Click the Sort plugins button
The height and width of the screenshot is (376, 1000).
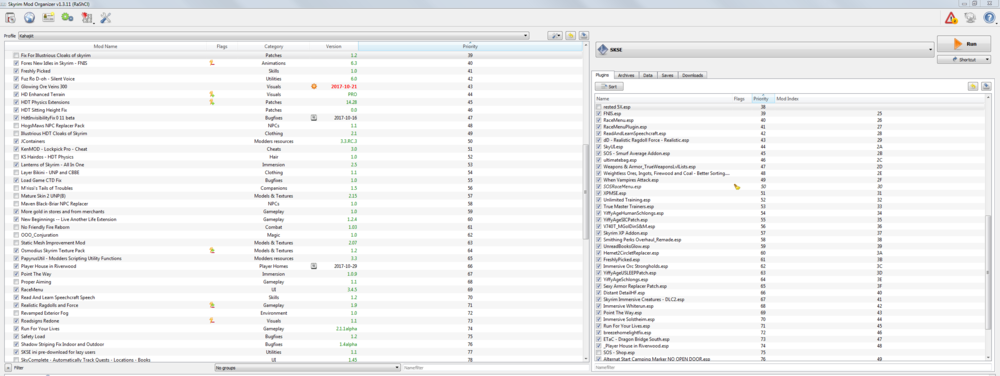tap(609, 86)
